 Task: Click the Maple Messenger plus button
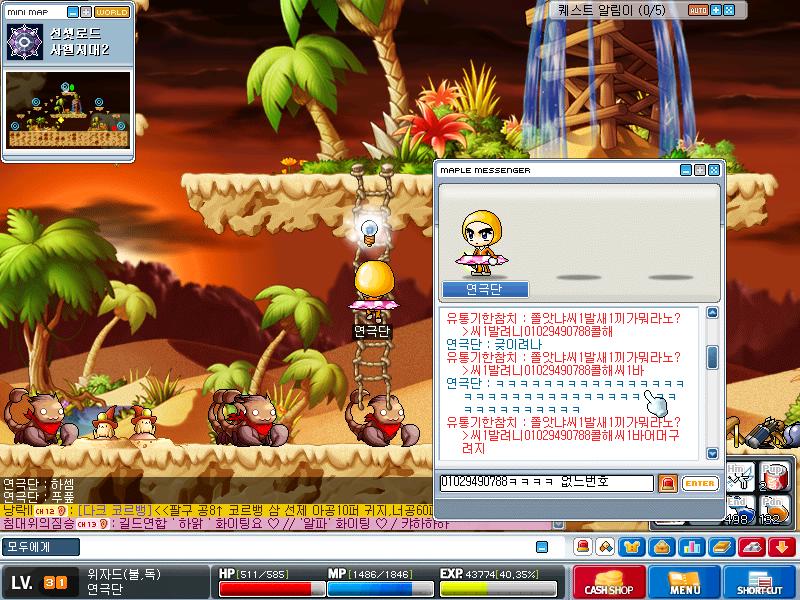click(700, 170)
